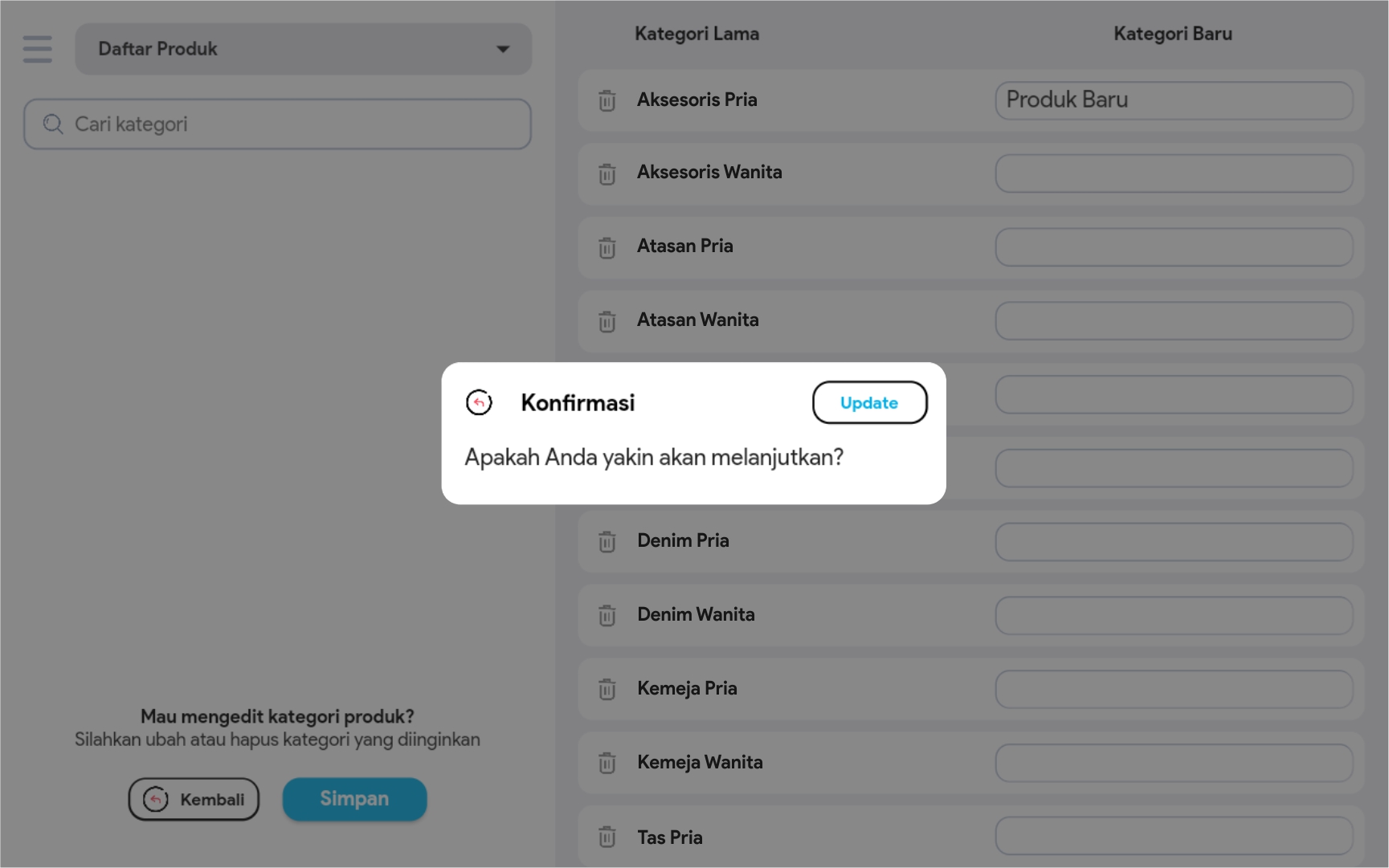Remove Kemeja Pria using trash icon
This screenshot has width=1389, height=868.
[x=607, y=689]
